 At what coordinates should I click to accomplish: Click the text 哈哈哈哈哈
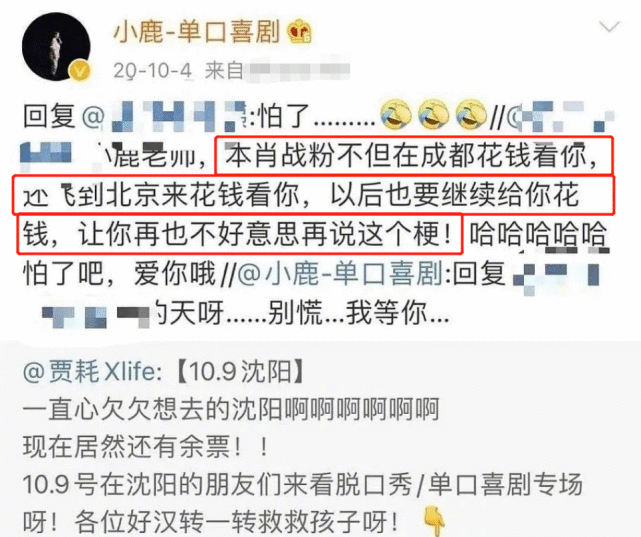538,234
